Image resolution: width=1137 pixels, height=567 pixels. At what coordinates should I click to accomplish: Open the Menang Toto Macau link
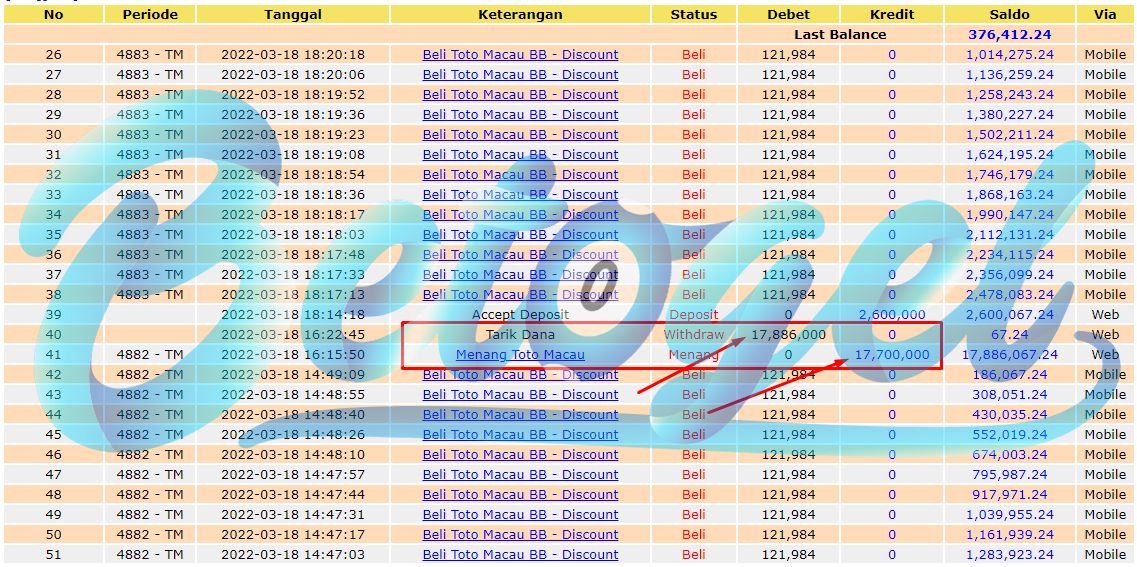520,355
